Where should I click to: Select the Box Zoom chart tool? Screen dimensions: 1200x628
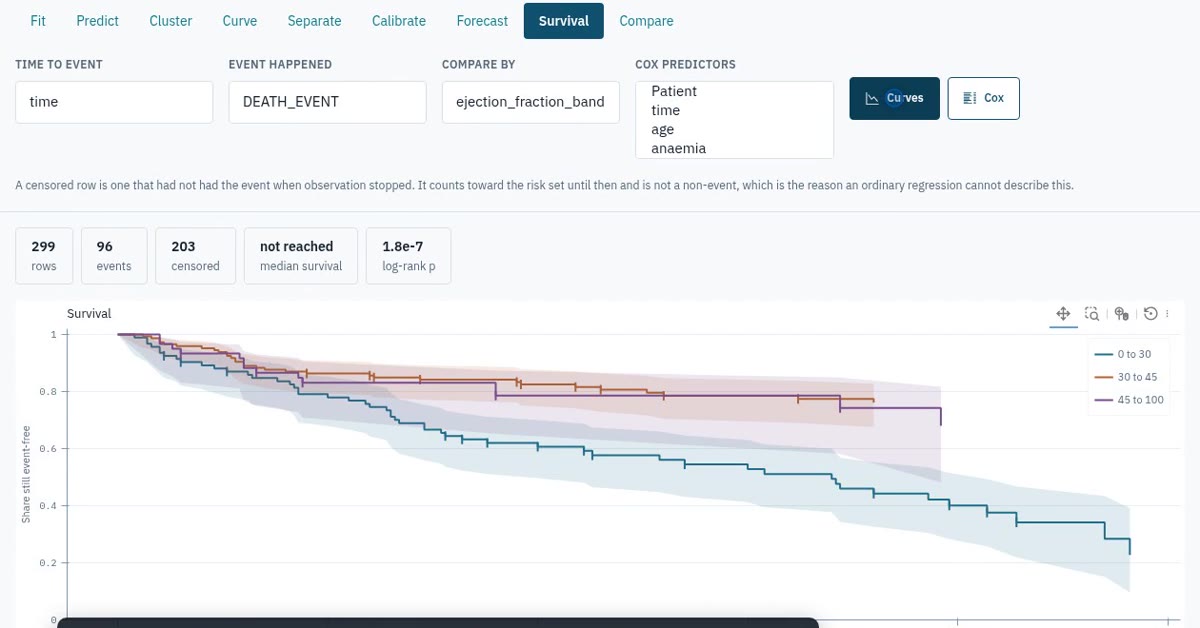pyautogui.click(x=1092, y=314)
